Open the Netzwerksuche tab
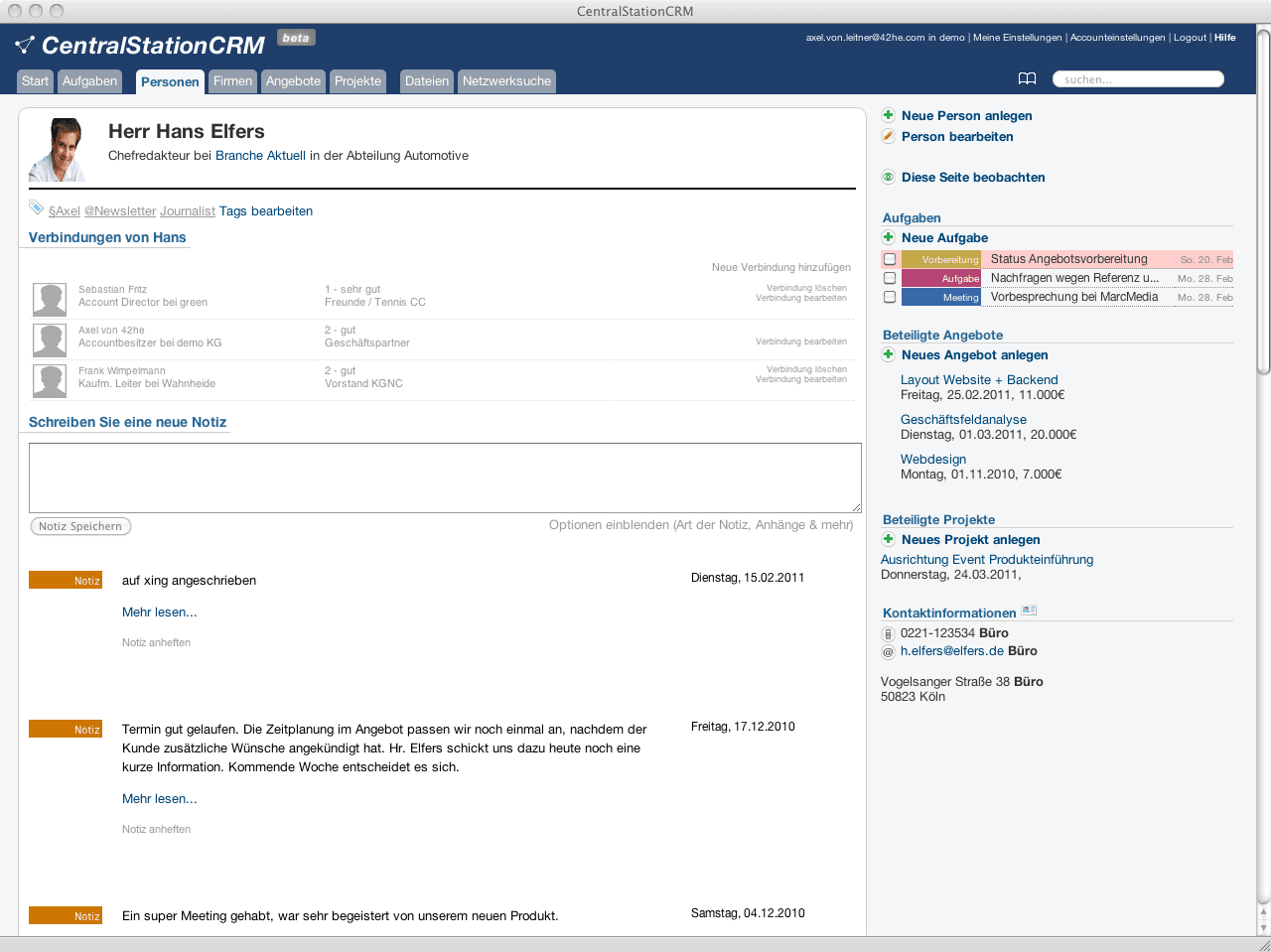This screenshot has width=1271, height=952. pyautogui.click(x=506, y=81)
